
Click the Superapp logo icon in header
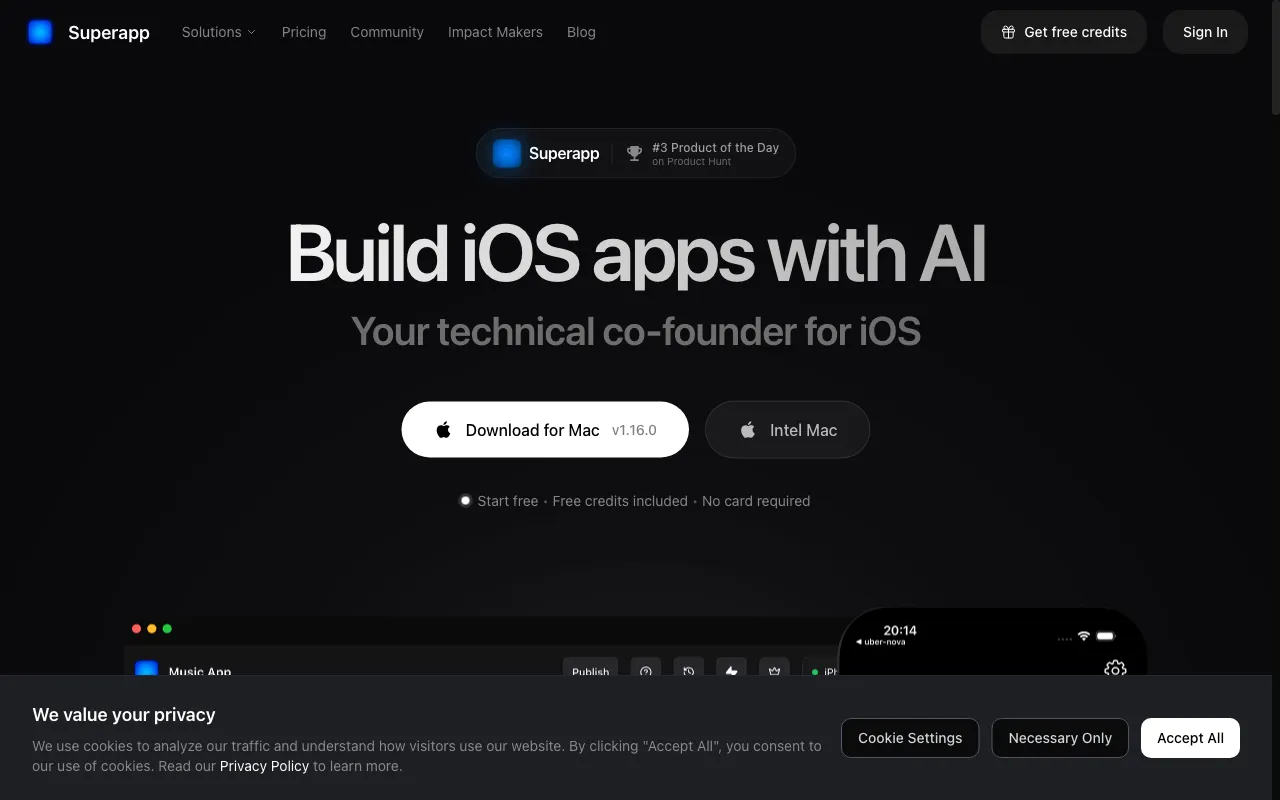tap(40, 32)
